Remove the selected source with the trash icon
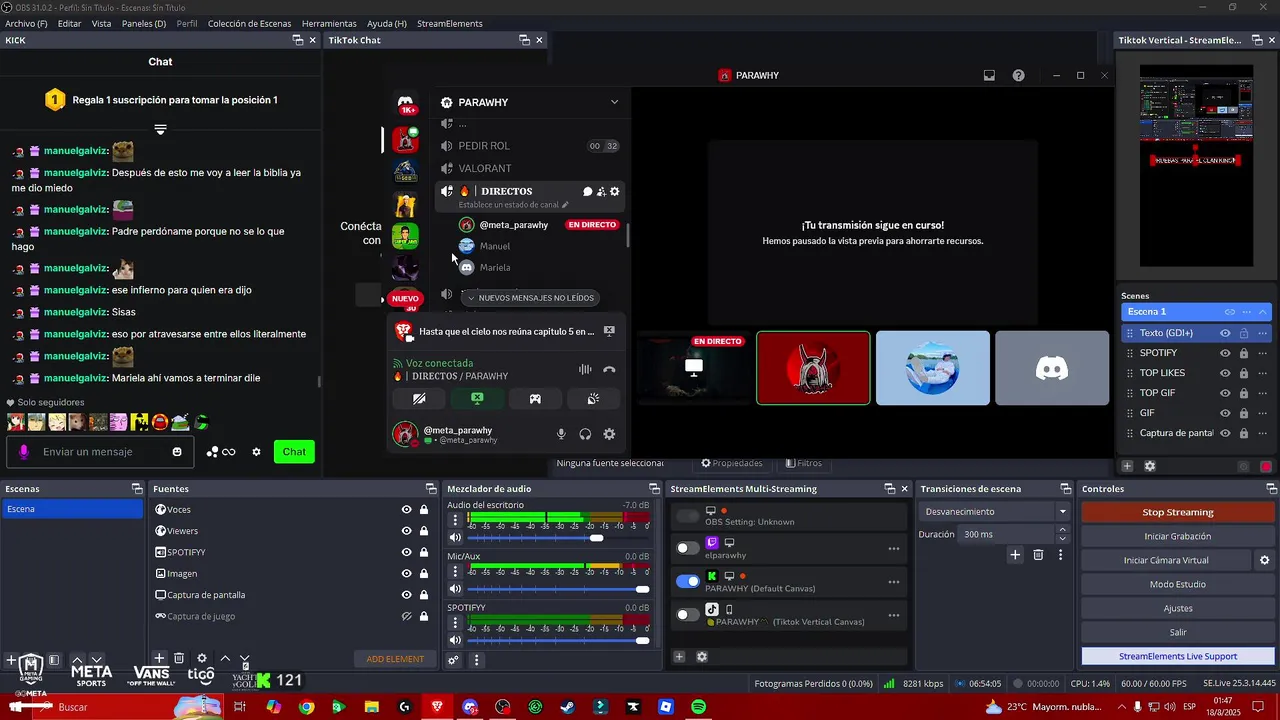This screenshot has width=1280, height=720. [179, 658]
